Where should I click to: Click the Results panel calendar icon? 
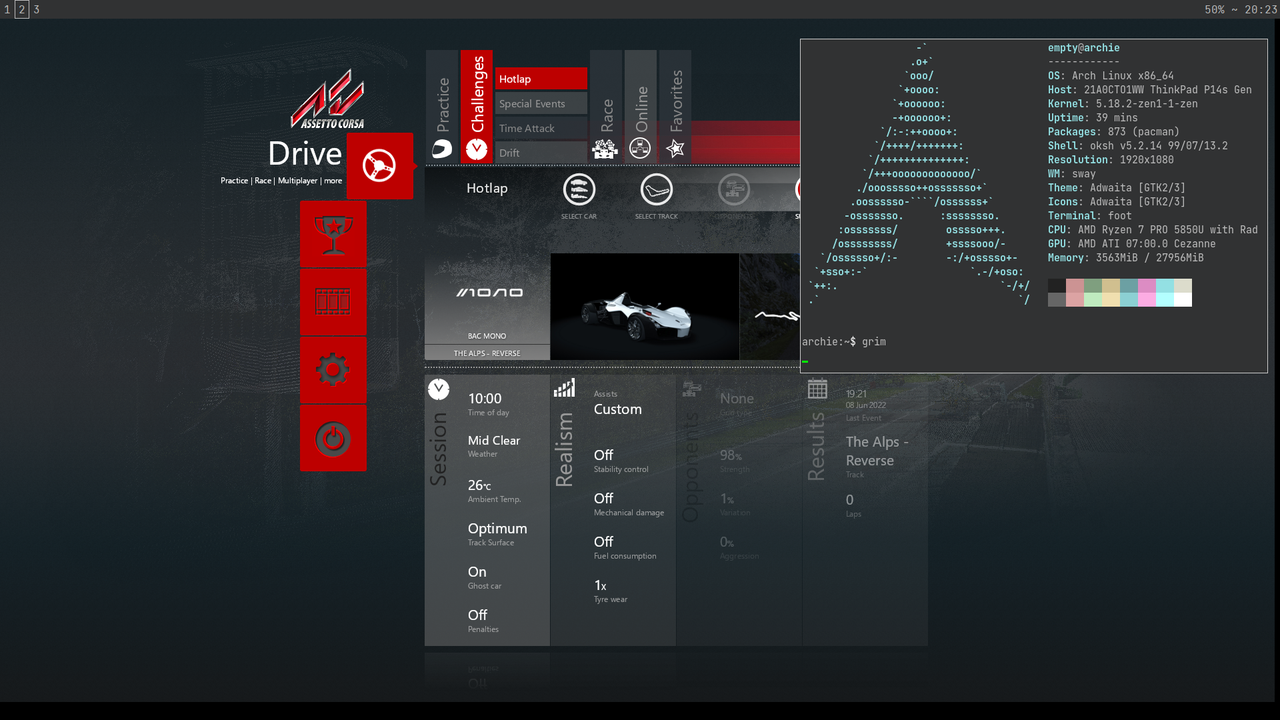coord(817,389)
